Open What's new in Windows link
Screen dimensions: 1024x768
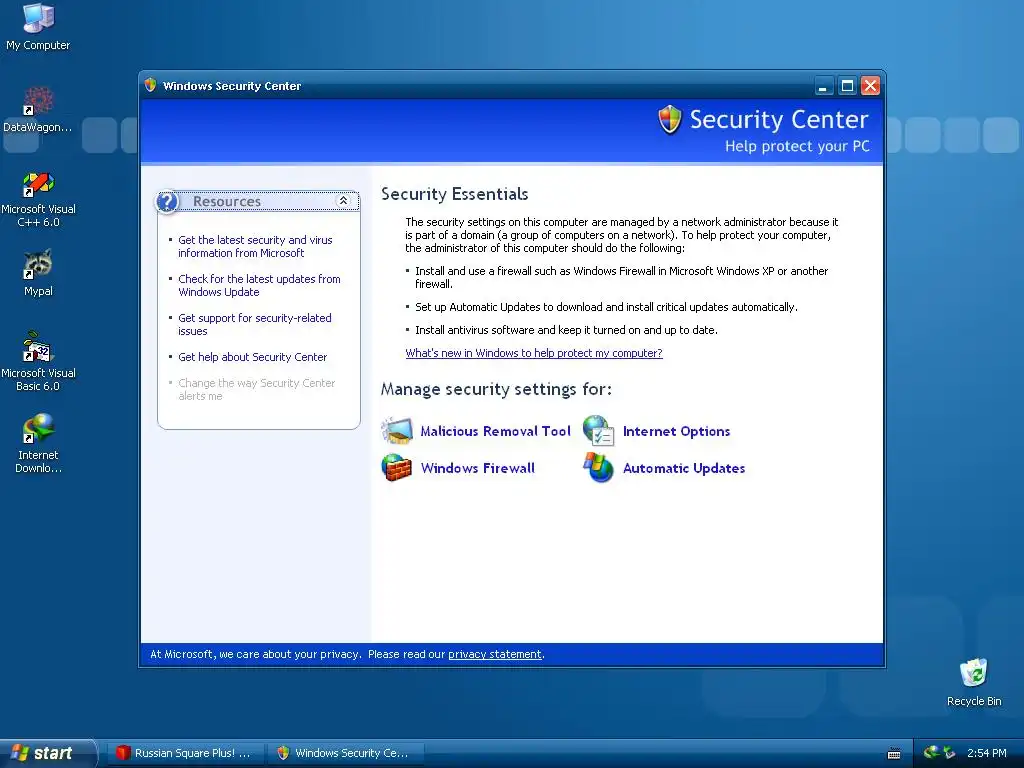point(534,353)
